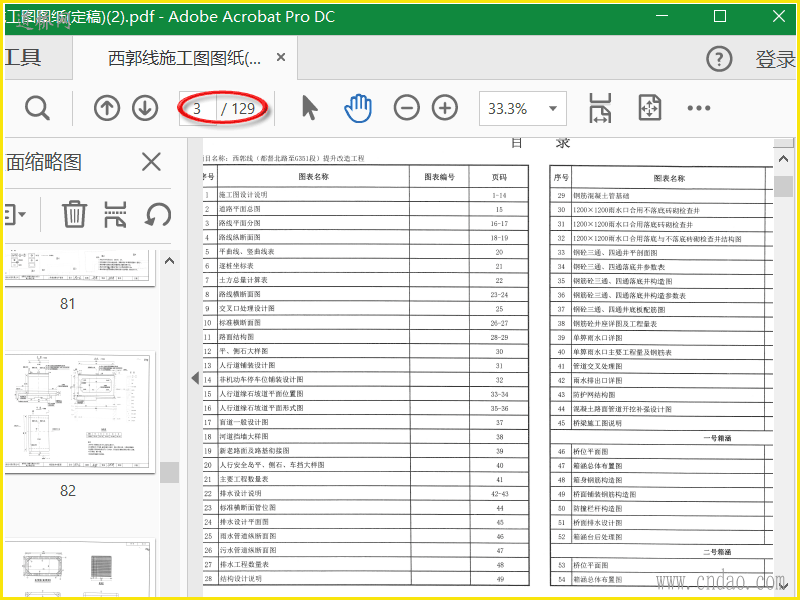The image size is (800, 600).
Task: Click the 人行道铺装设计图 table entry
Action: coord(247,365)
